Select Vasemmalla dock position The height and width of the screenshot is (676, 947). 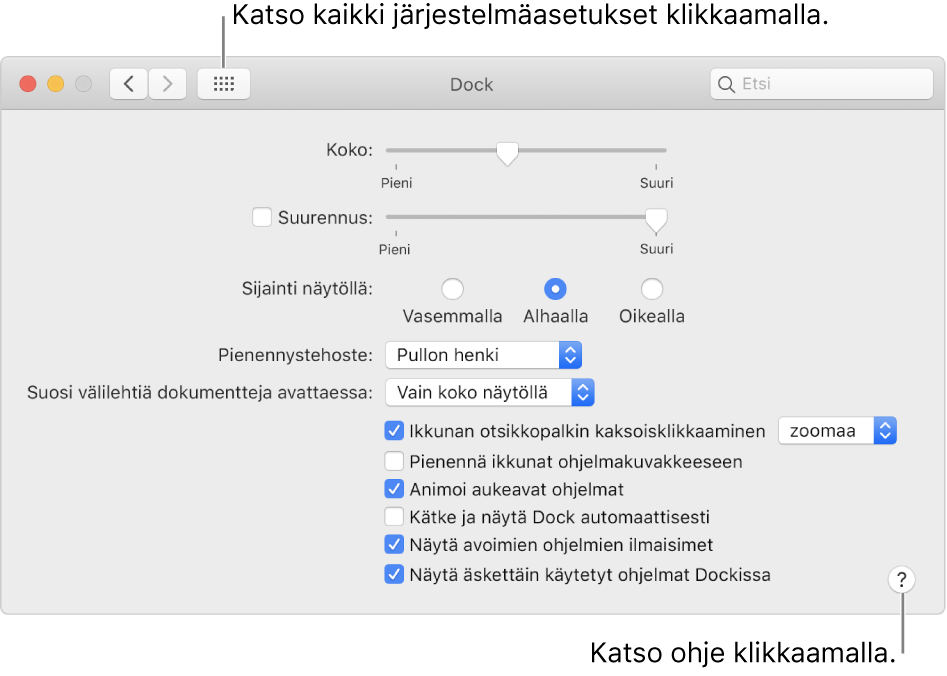(452, 289)
